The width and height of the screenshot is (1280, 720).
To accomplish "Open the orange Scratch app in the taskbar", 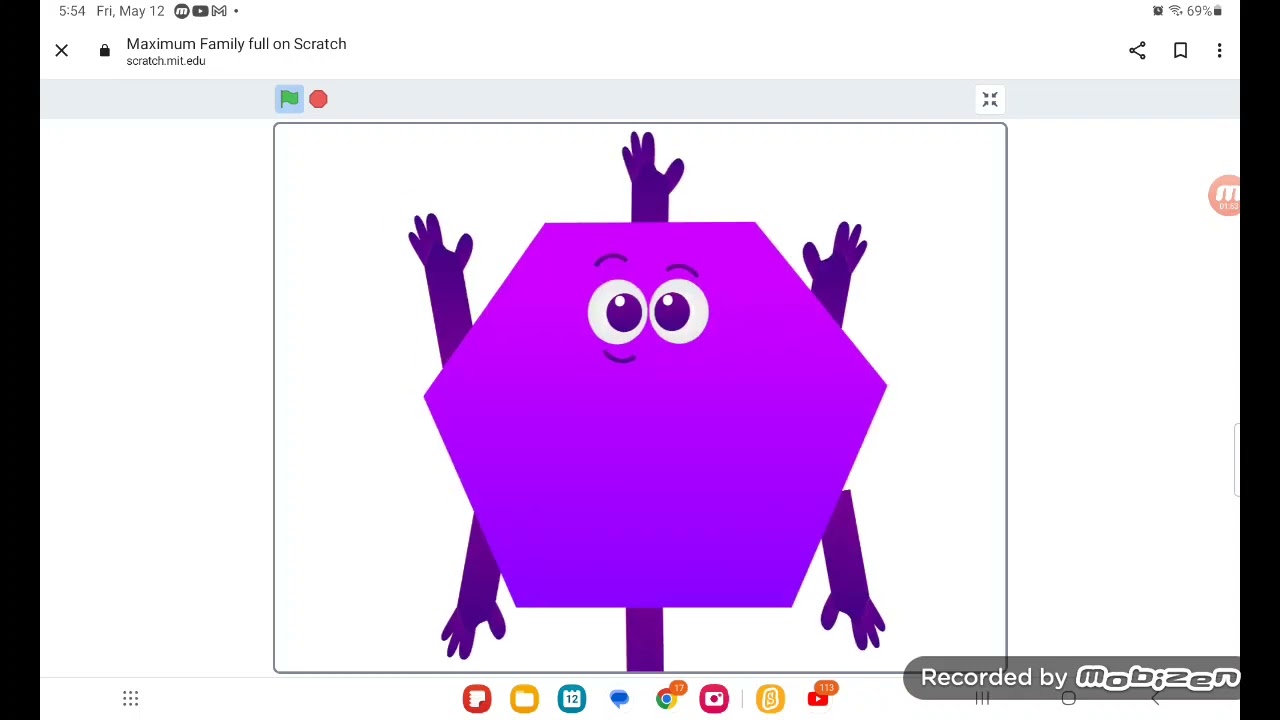I will [770, 698].
